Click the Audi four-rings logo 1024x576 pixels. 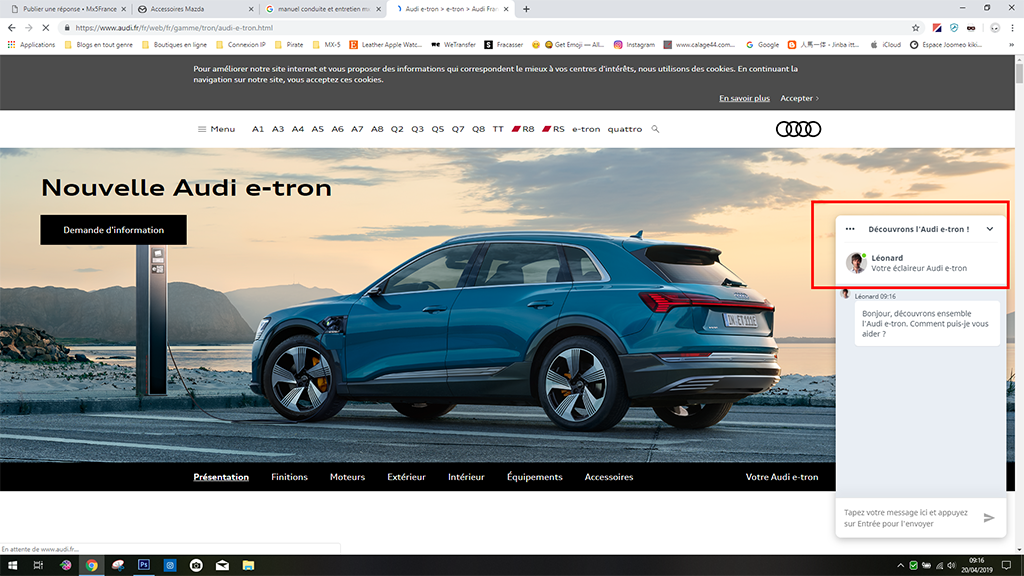coord(798,129)
